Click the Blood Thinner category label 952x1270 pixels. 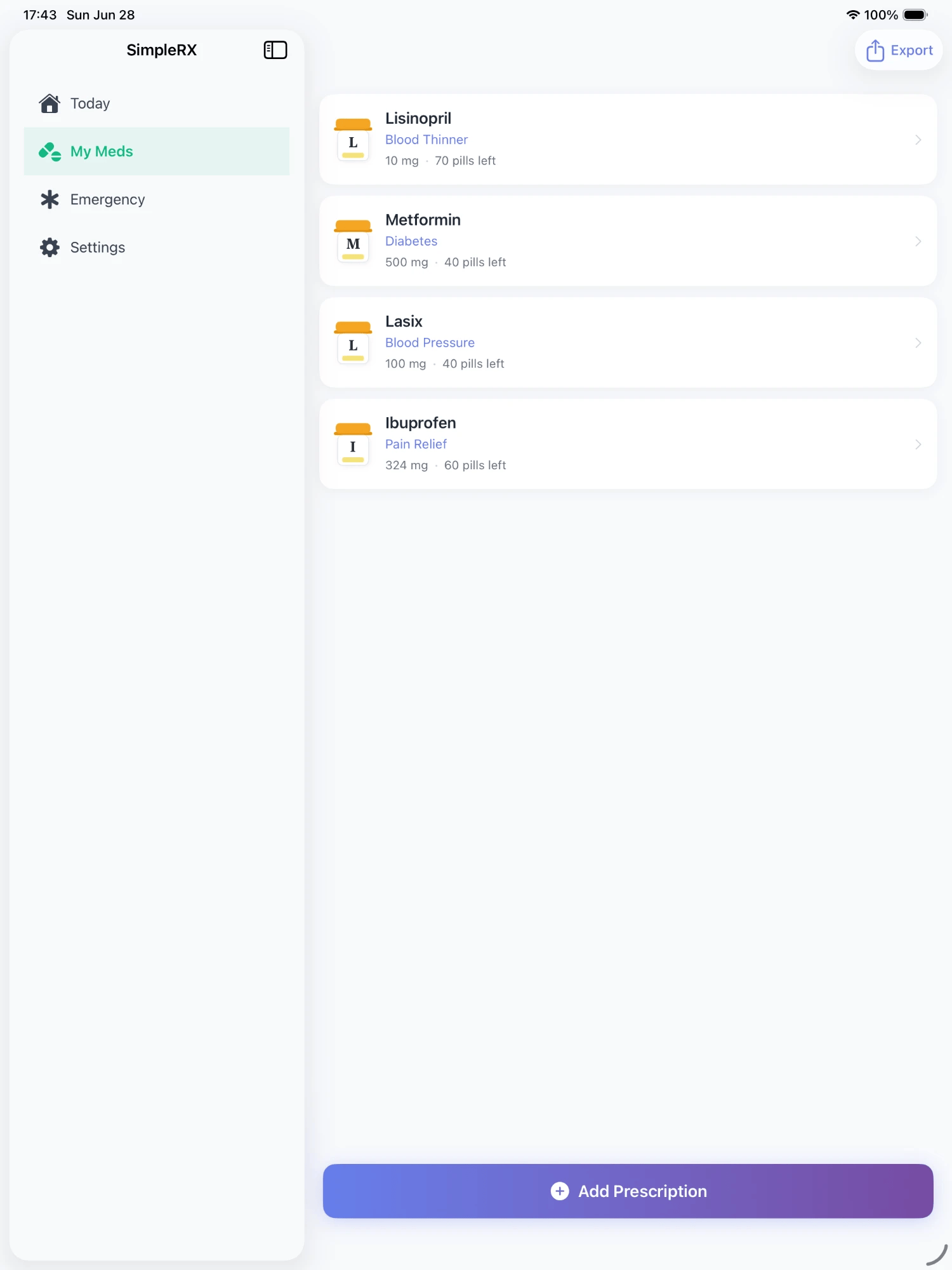[x=426, y=140]
